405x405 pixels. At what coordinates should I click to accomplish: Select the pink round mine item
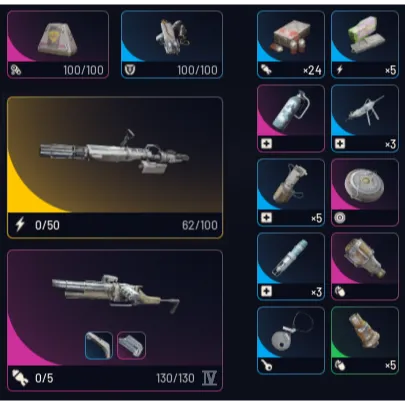(365, 193)
